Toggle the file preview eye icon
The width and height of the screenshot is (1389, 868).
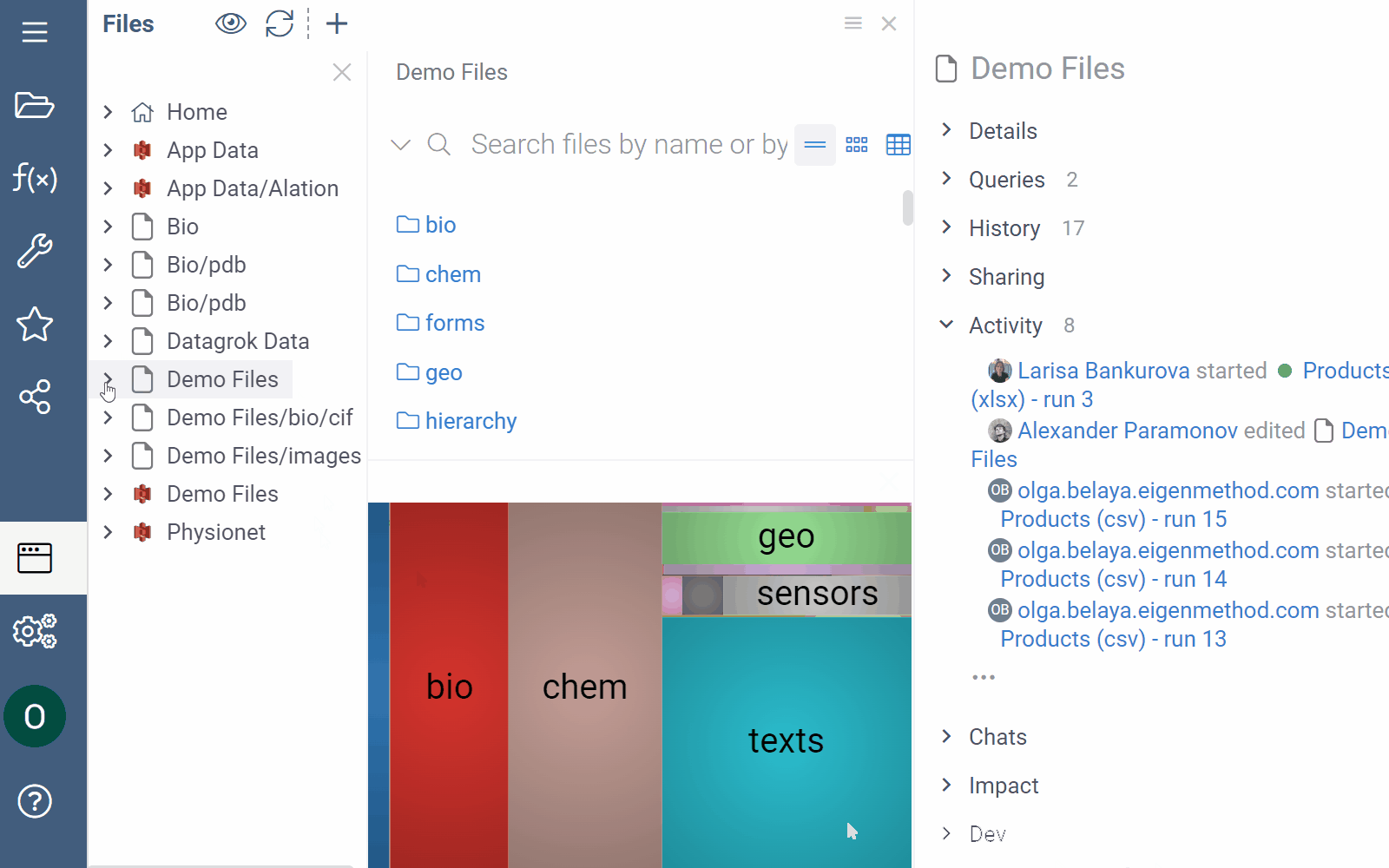pyautogui.click(x=230, y=23)
